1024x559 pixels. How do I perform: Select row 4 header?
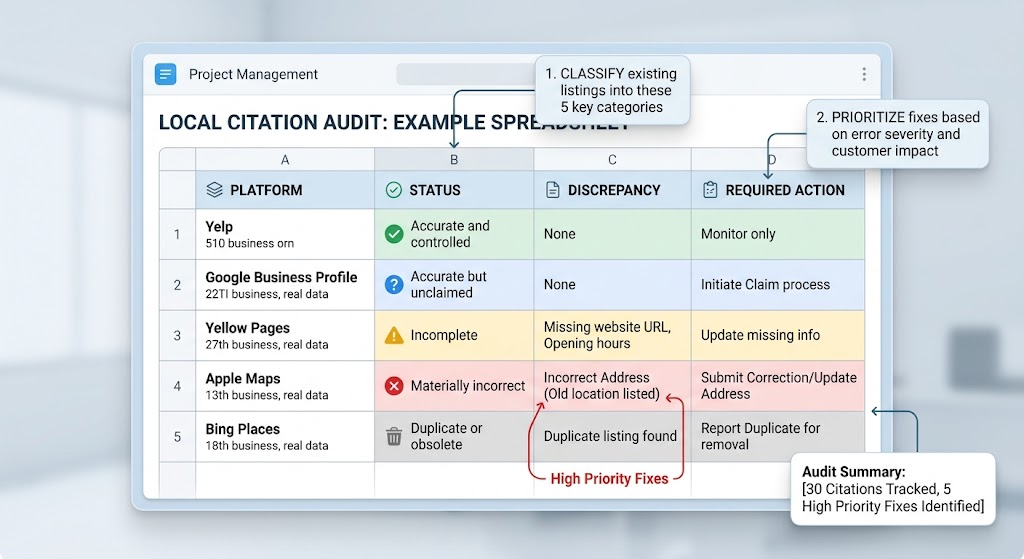point(177,386)
